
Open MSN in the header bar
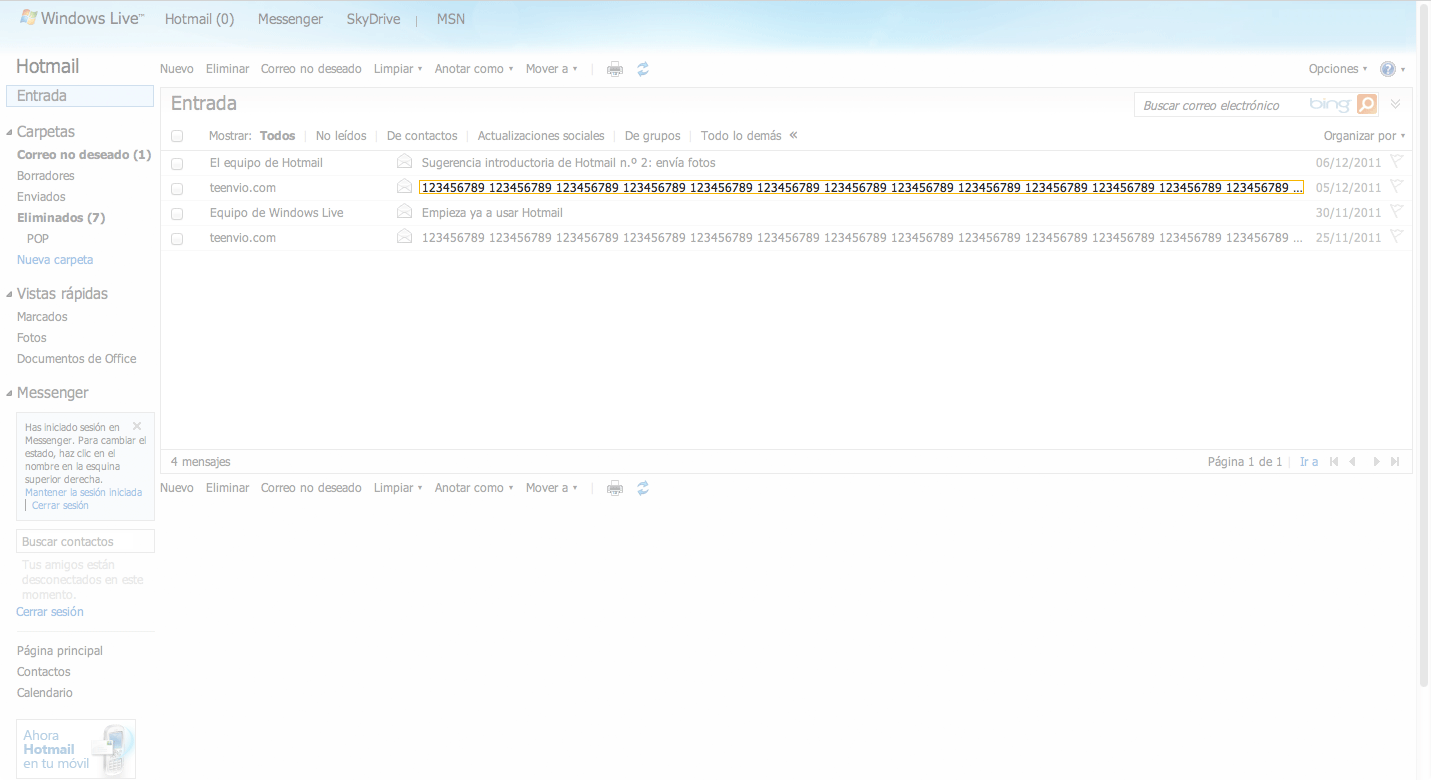(x=451, y=19)
